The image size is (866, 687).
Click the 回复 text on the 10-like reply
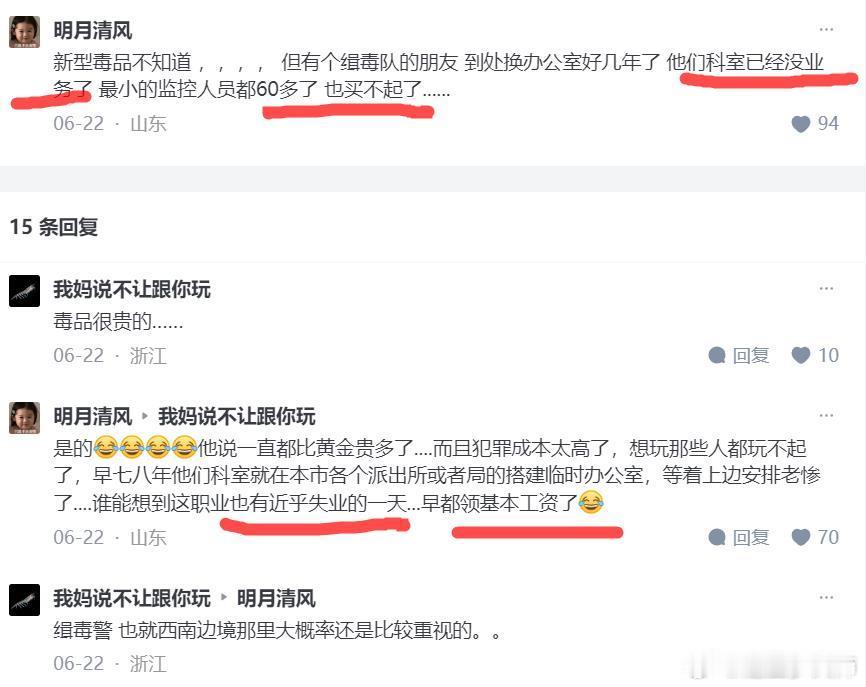point(751,355)
